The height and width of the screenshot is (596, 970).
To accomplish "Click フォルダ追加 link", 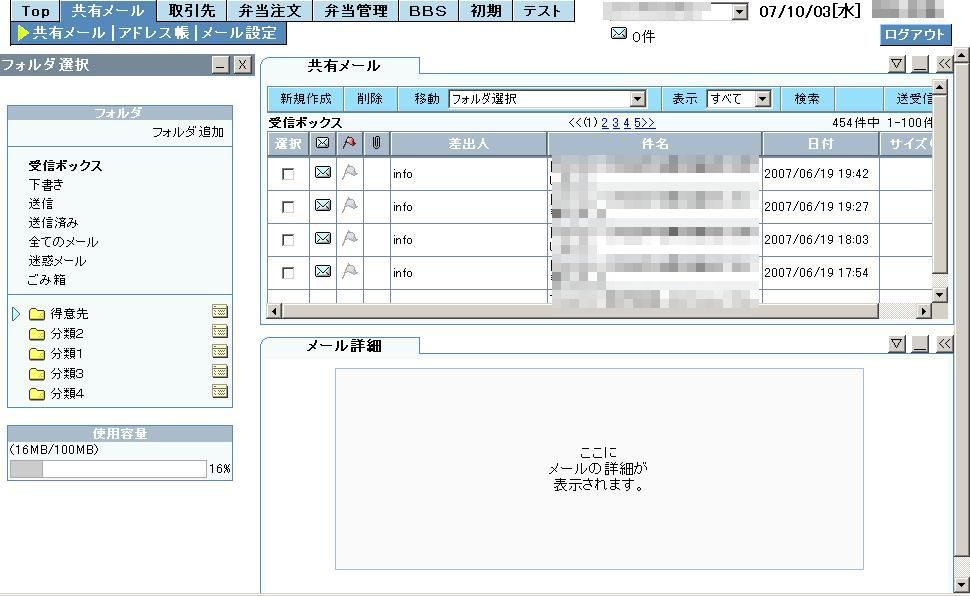I will coord(187,132).
